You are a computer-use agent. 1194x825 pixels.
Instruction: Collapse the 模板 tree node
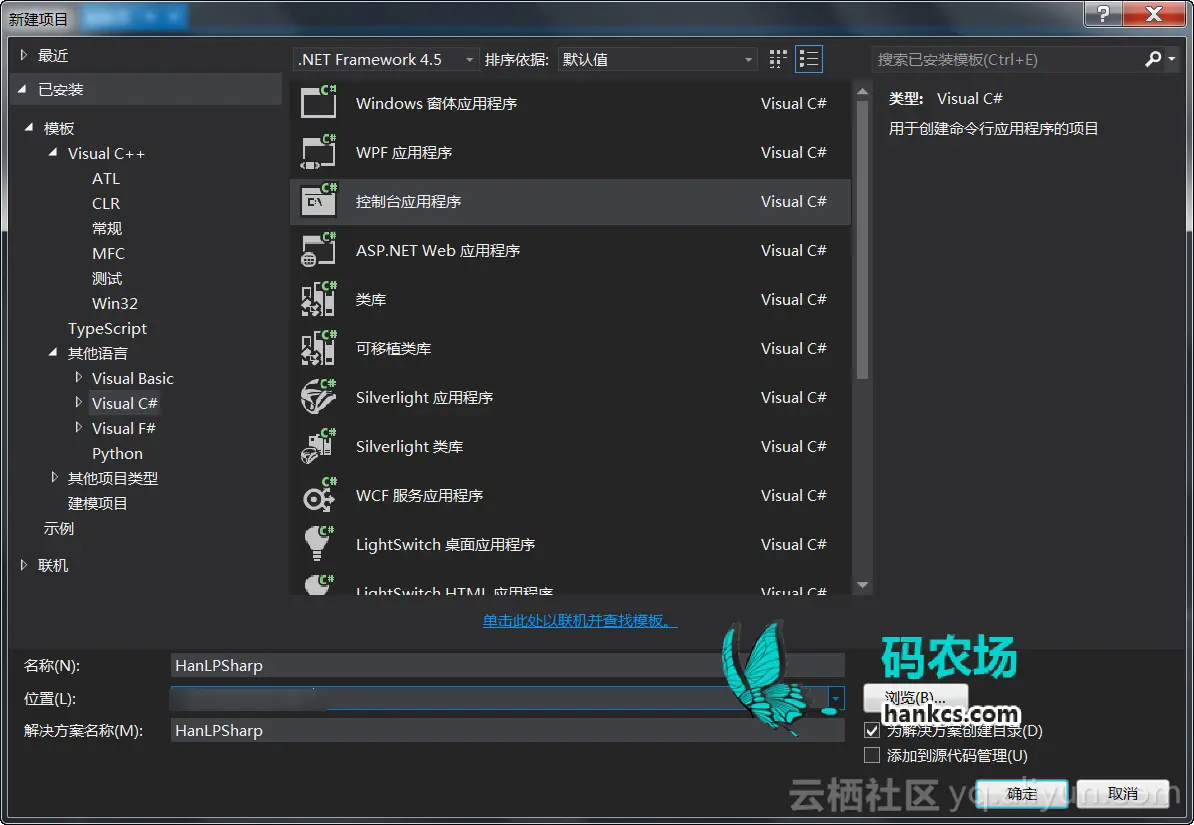[29, 127]
